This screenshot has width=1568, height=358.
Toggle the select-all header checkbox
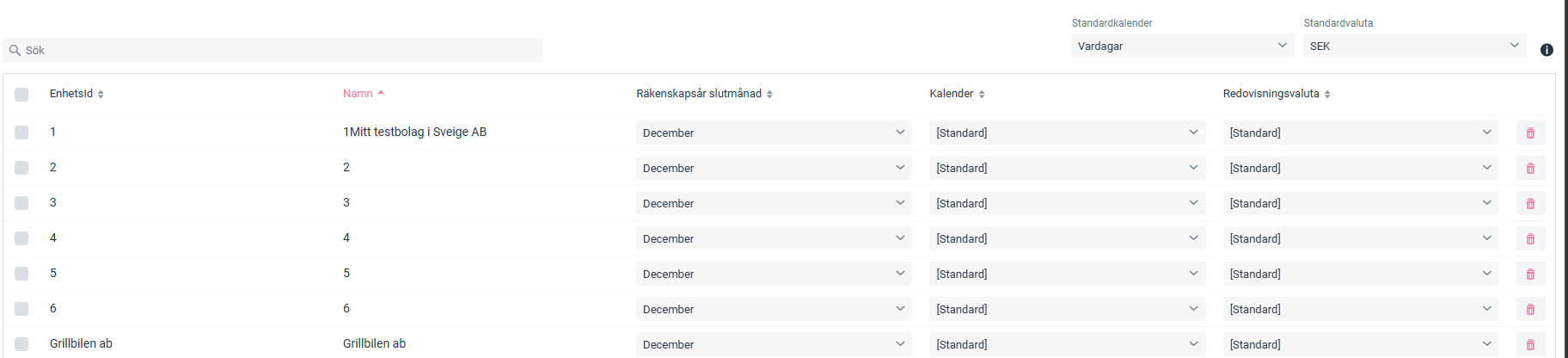click(x=21, y=95)
